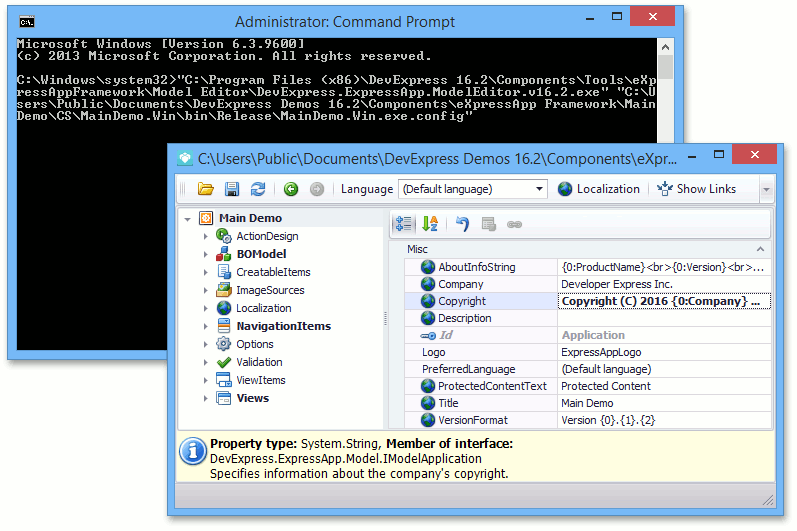Select the Localization tree item label
Viewport: 797px width, 531px height.
pos(264,308)
